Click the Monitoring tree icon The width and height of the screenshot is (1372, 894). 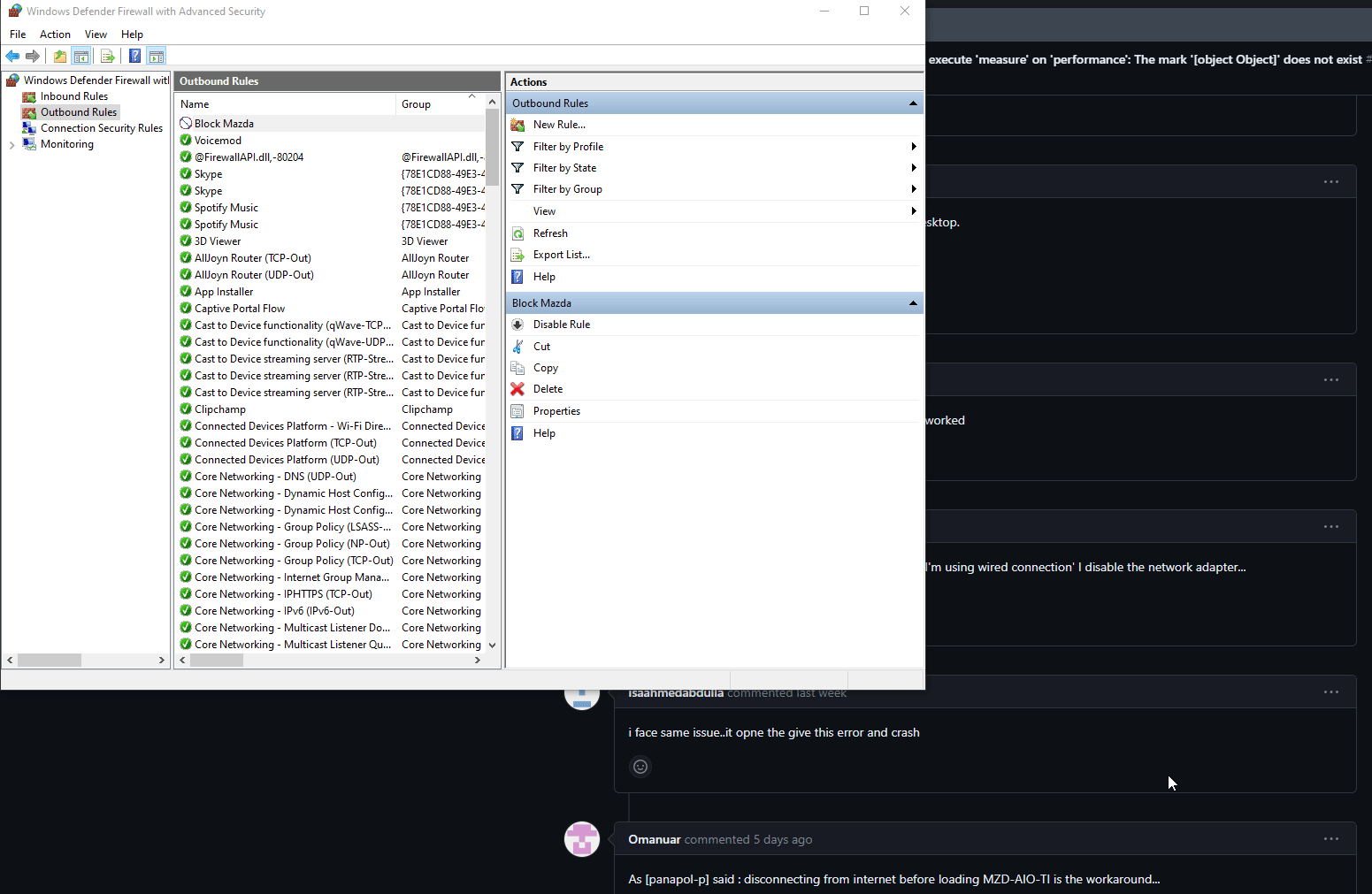[x=29, y=144]
